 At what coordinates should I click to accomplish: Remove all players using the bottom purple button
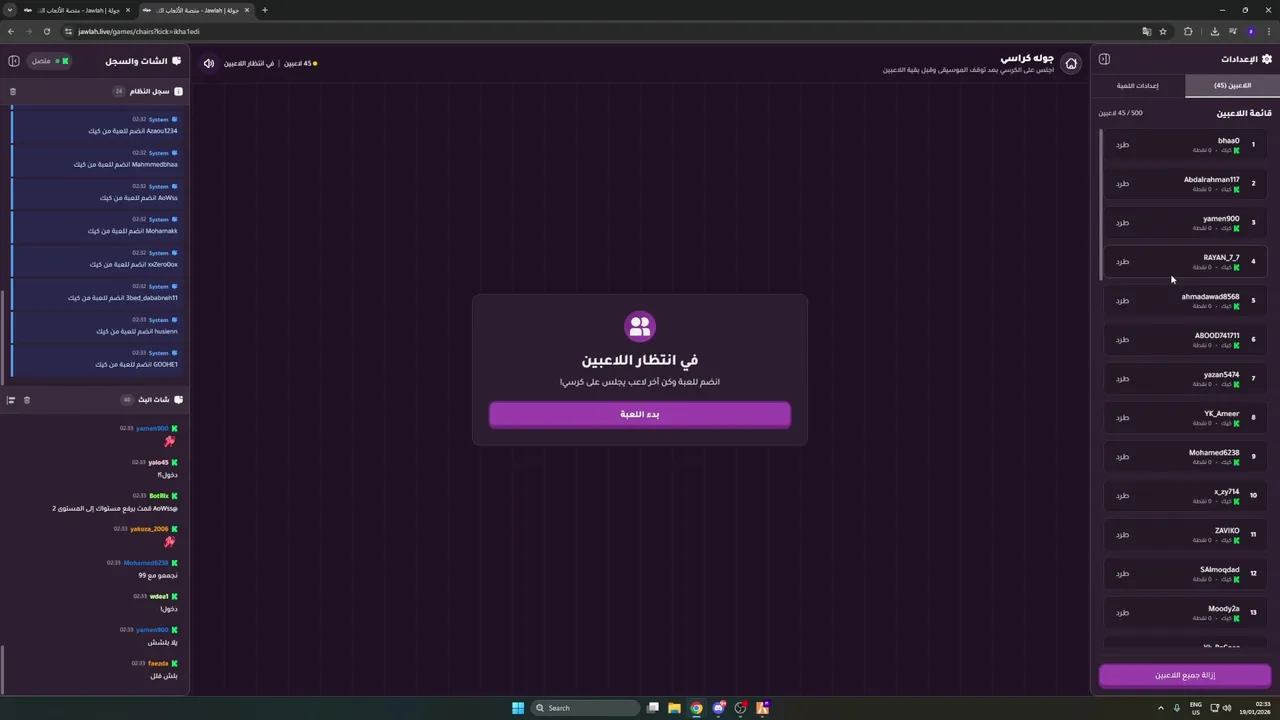[1185, 675]
